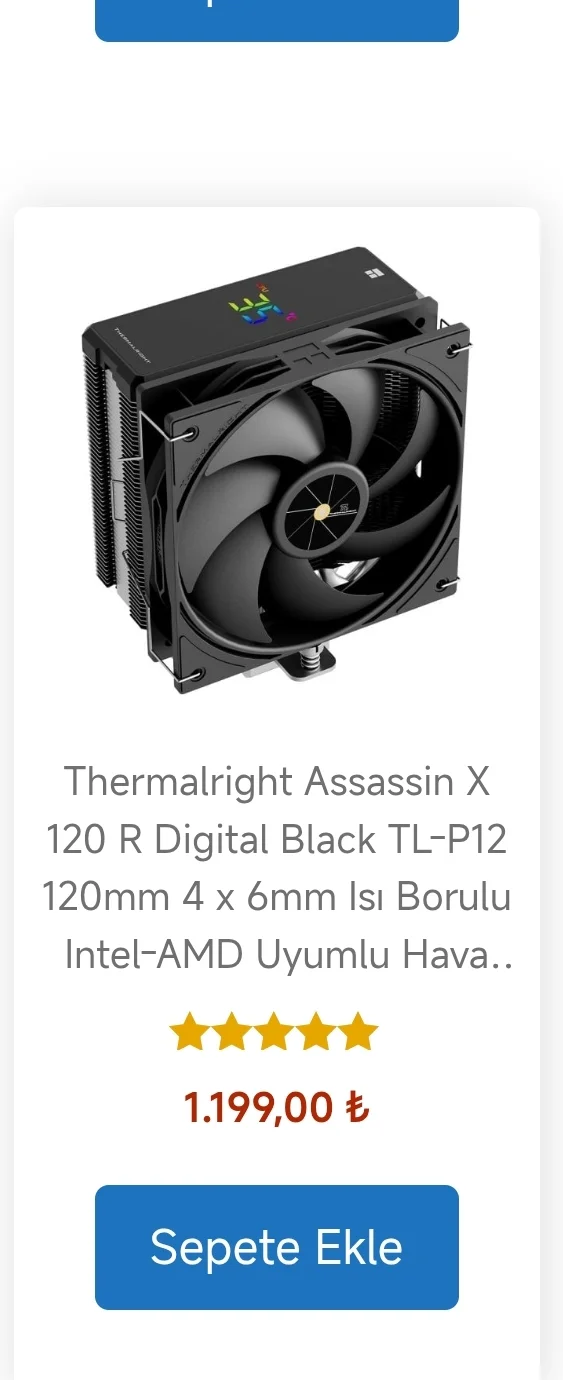This screenshot has height=1380, width=563.
Task: Click the '120 R Digital Black TL-P12' line
Action: click(x=276, y=839)
